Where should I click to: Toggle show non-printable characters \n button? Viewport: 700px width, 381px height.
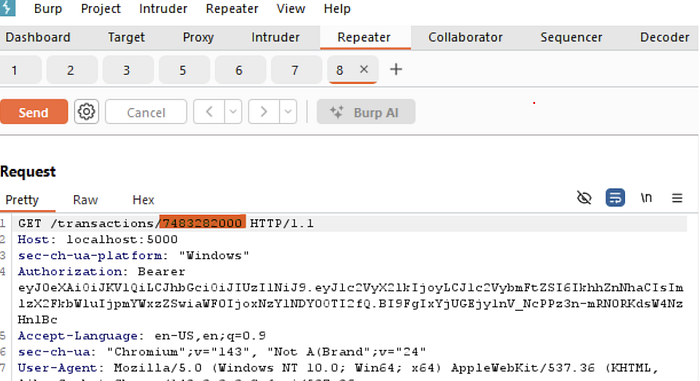point(646,197)
